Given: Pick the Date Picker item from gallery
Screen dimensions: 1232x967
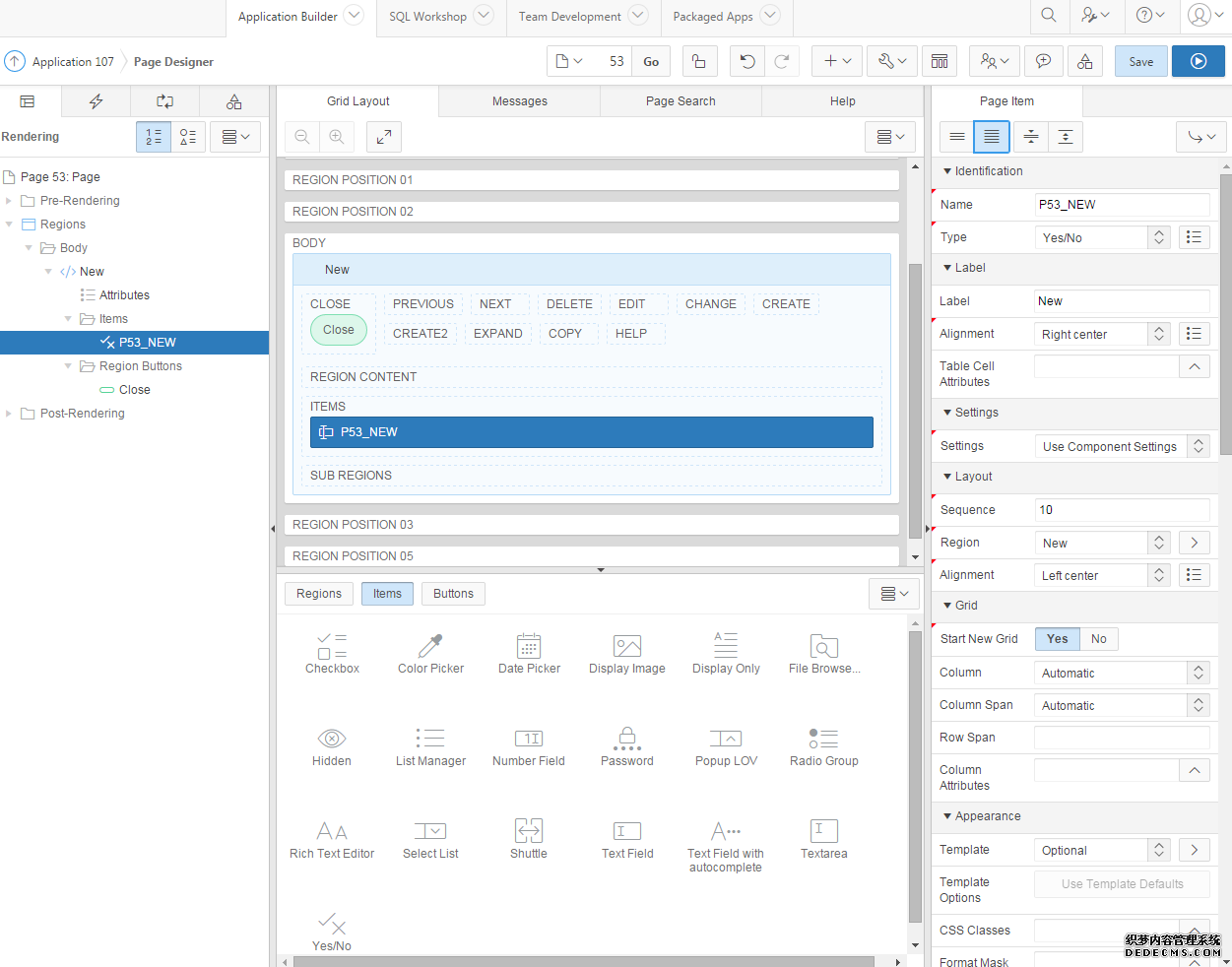Looking at the screenshot, I should [529, 654].
